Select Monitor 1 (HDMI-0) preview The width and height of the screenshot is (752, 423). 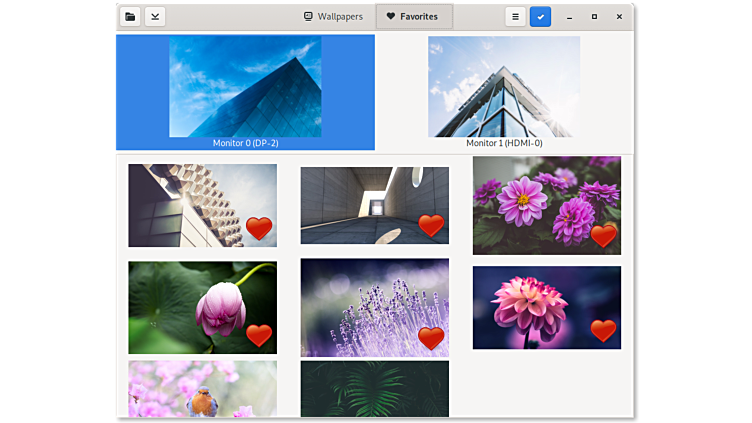504,92
